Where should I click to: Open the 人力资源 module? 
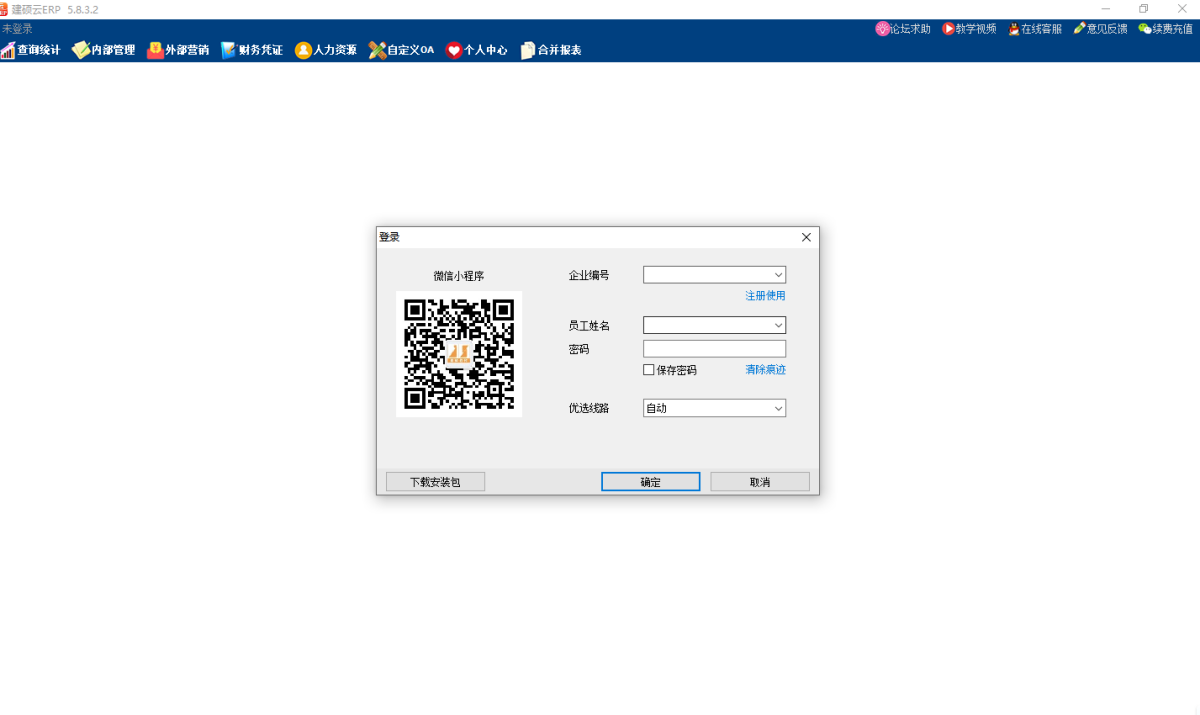325,48
